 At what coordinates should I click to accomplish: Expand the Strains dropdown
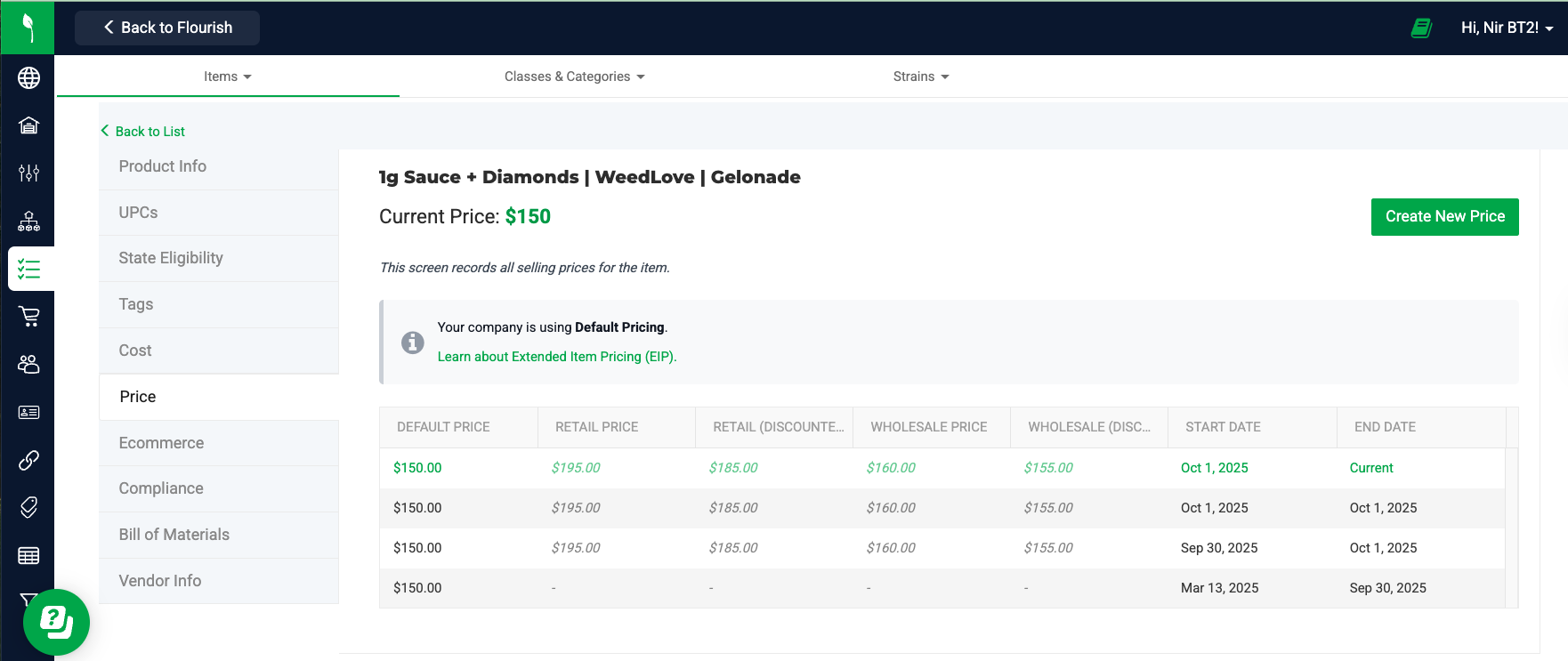(921, 77)
